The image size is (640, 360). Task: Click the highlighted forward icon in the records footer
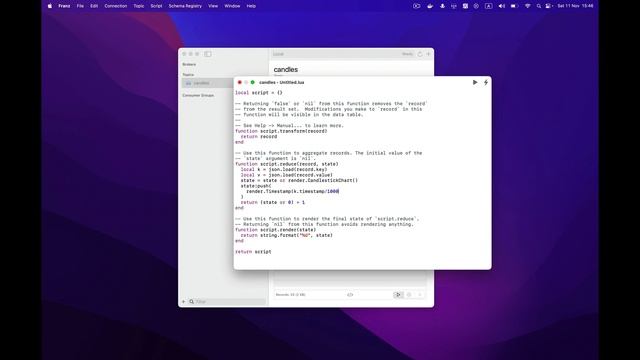point(398,295)
